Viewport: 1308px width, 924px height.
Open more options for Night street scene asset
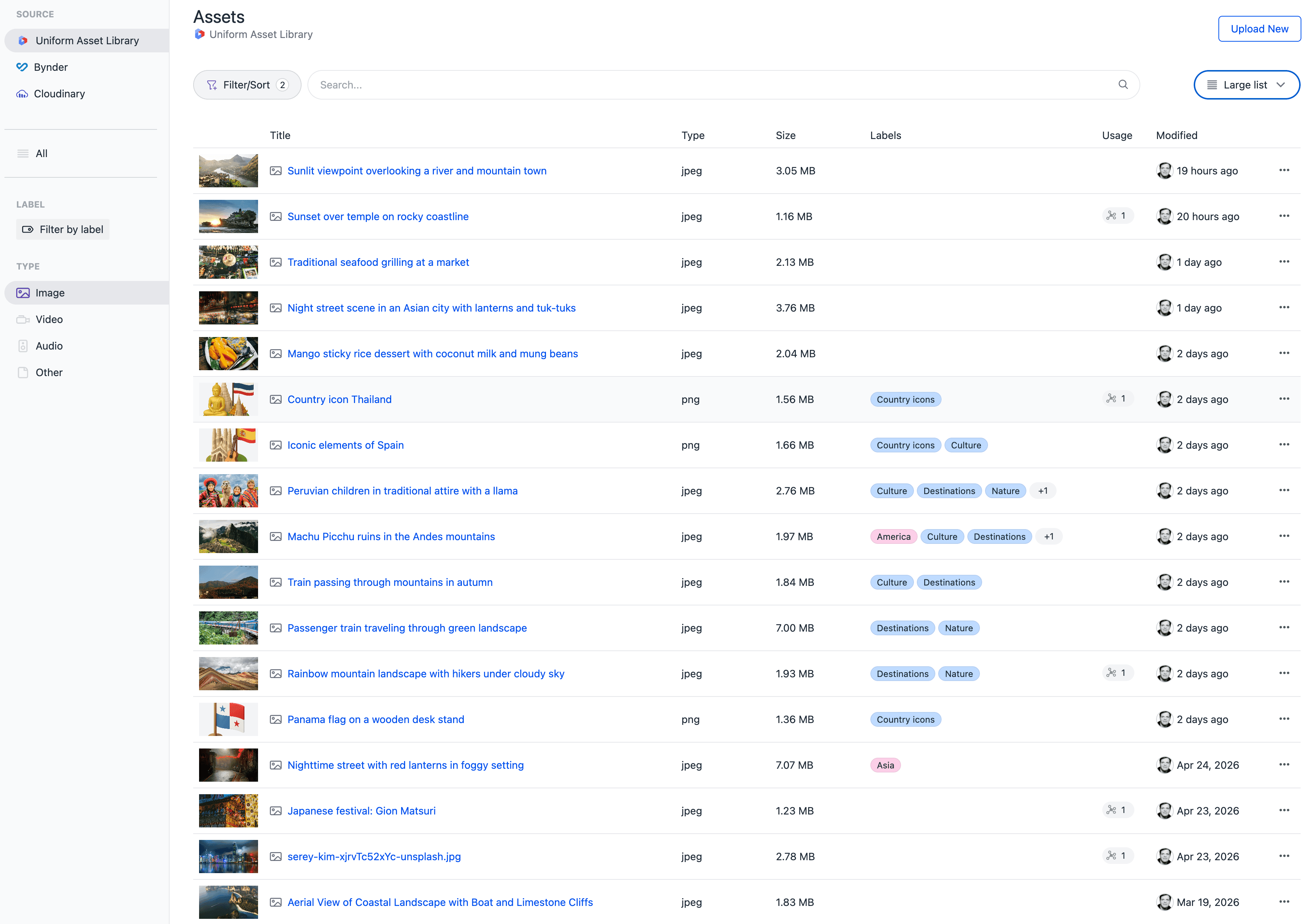coord(1284,308)
